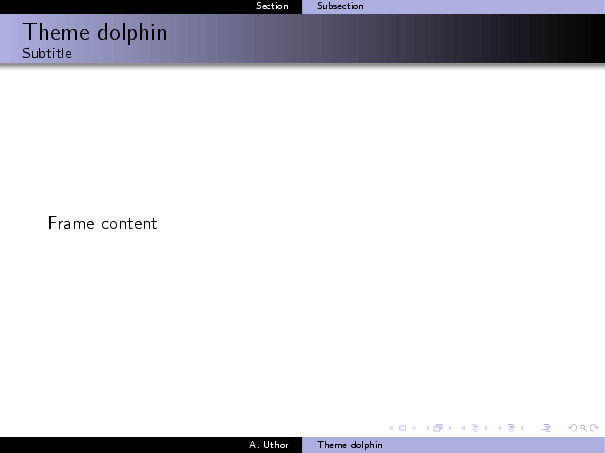Jump to next section arrow
The image size is (605, 453).
pyautogui.click(x=523, y=428)
